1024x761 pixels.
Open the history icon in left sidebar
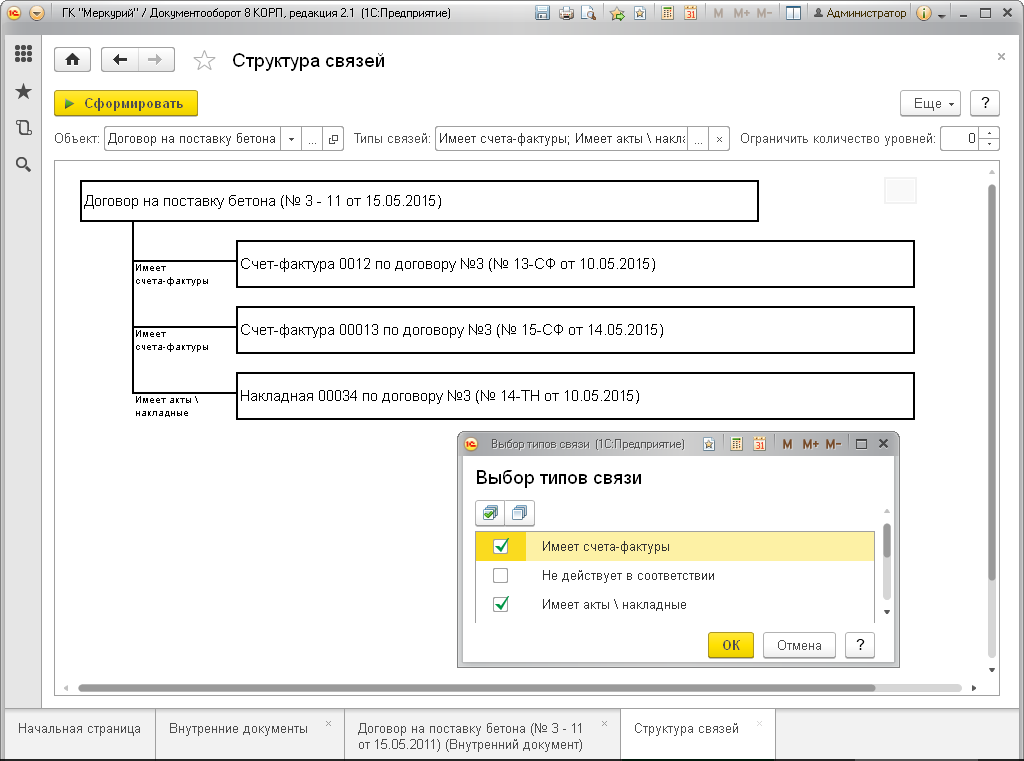(x=24, y=127)
